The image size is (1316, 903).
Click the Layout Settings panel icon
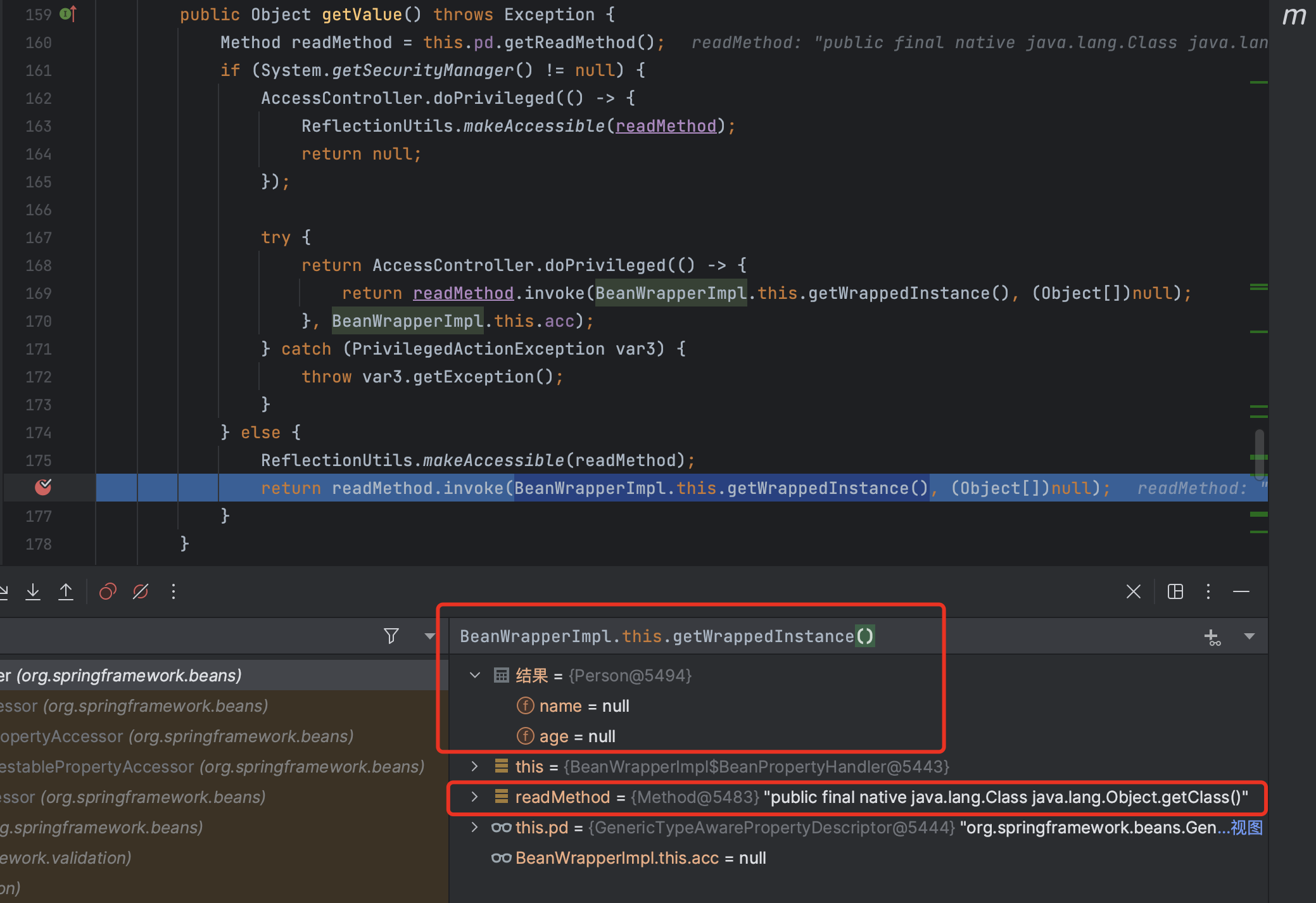(x=1175, y=591)
